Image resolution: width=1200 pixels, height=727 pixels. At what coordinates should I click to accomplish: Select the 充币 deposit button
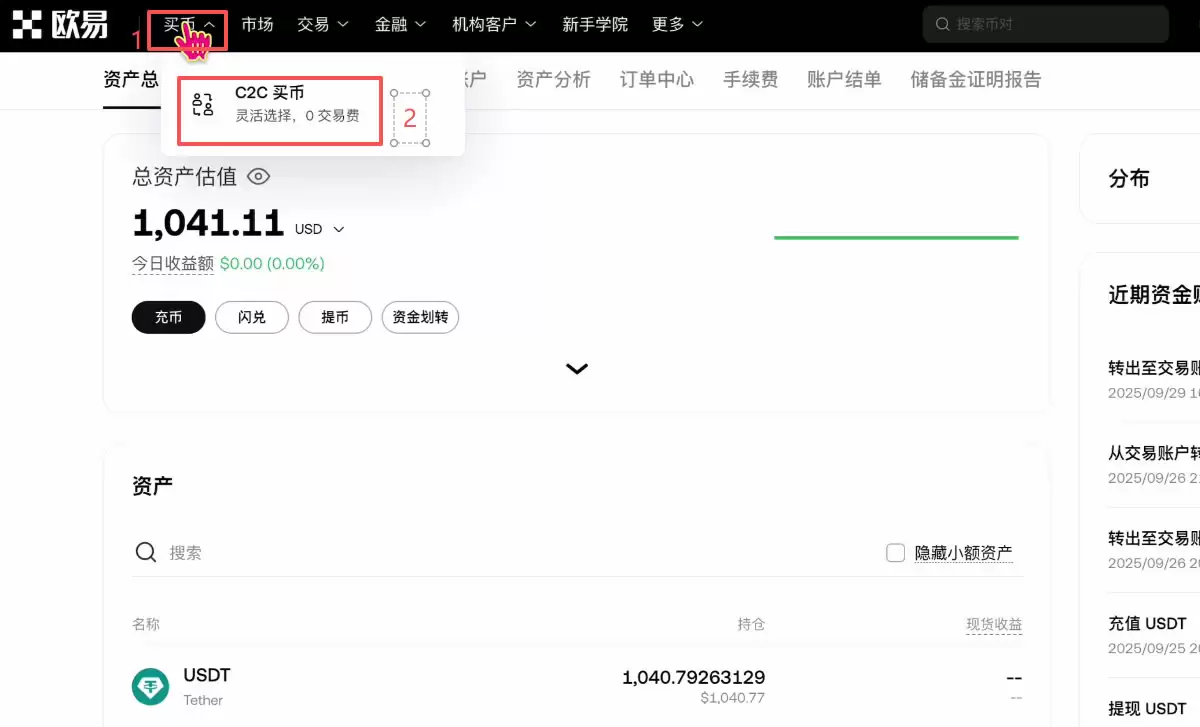168,317
